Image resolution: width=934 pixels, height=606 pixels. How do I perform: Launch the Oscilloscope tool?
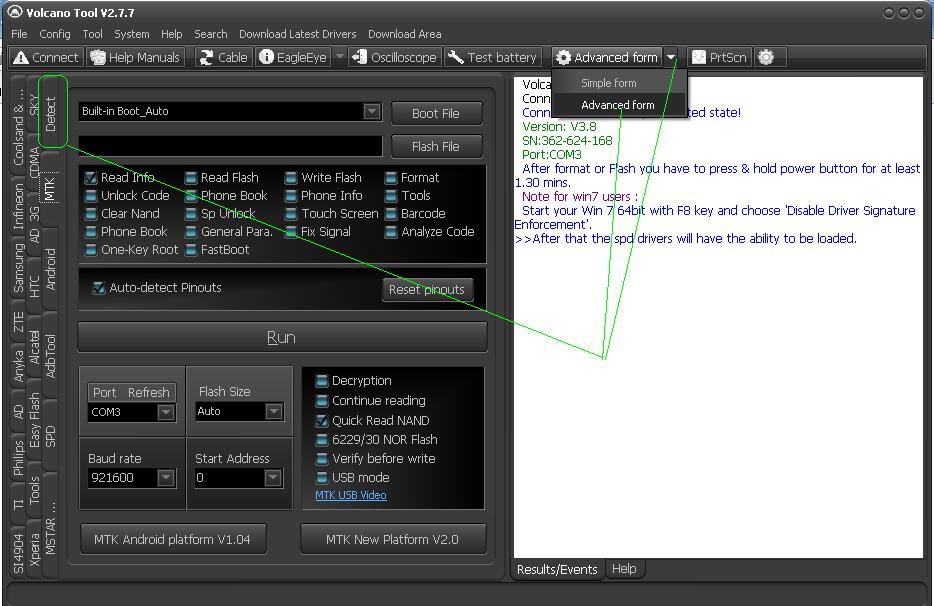pos(395,57)
